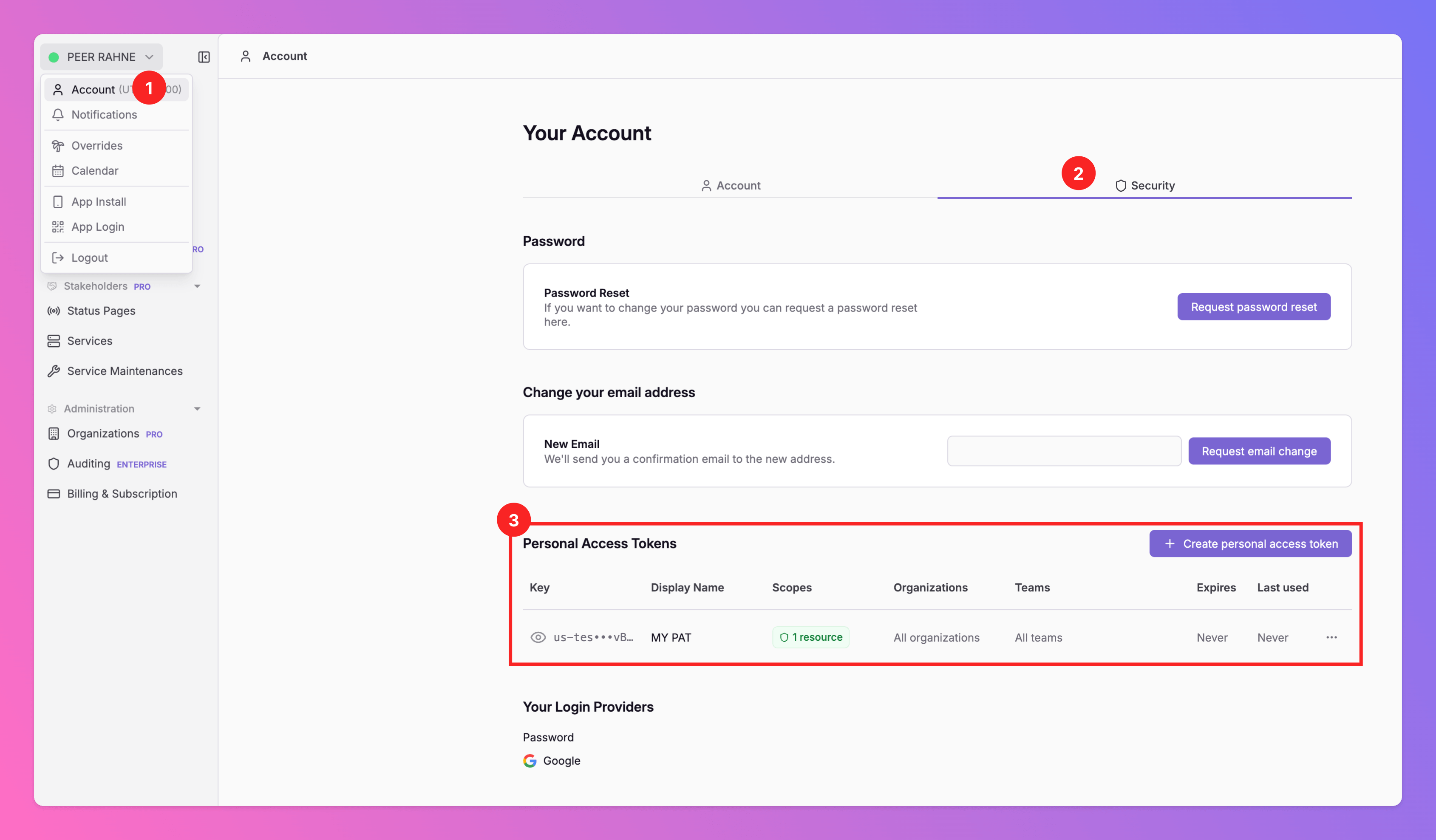1436x840 pixels.
Task: Open Calendar from the user menu
Action: [116, 170]
